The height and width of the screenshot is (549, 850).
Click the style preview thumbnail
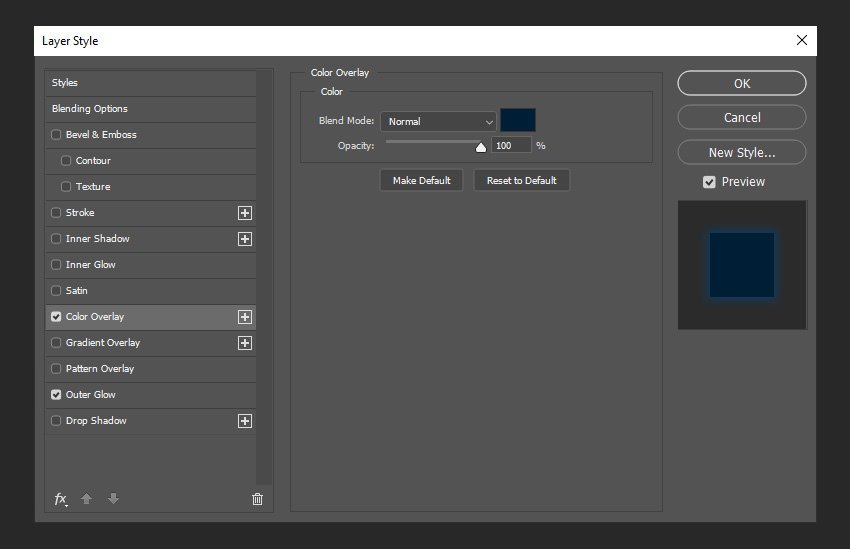[x=742, y=265]
